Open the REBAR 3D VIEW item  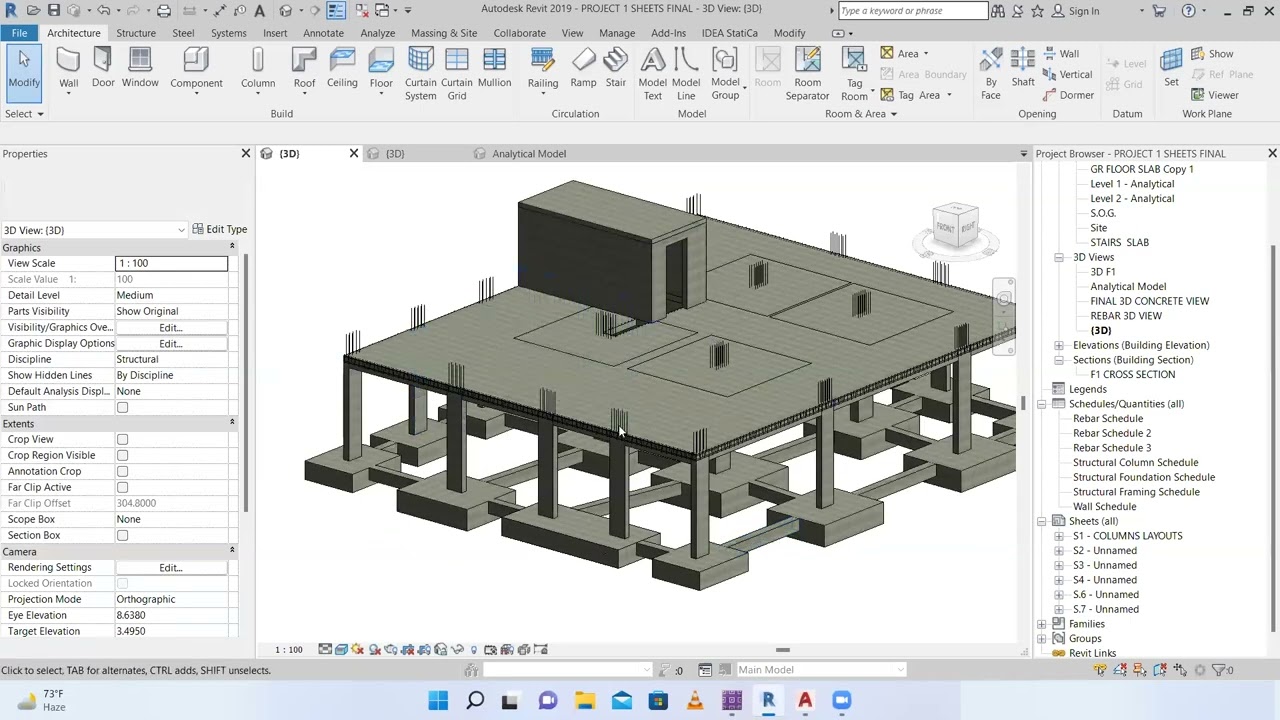click(x=1125, y=316)
